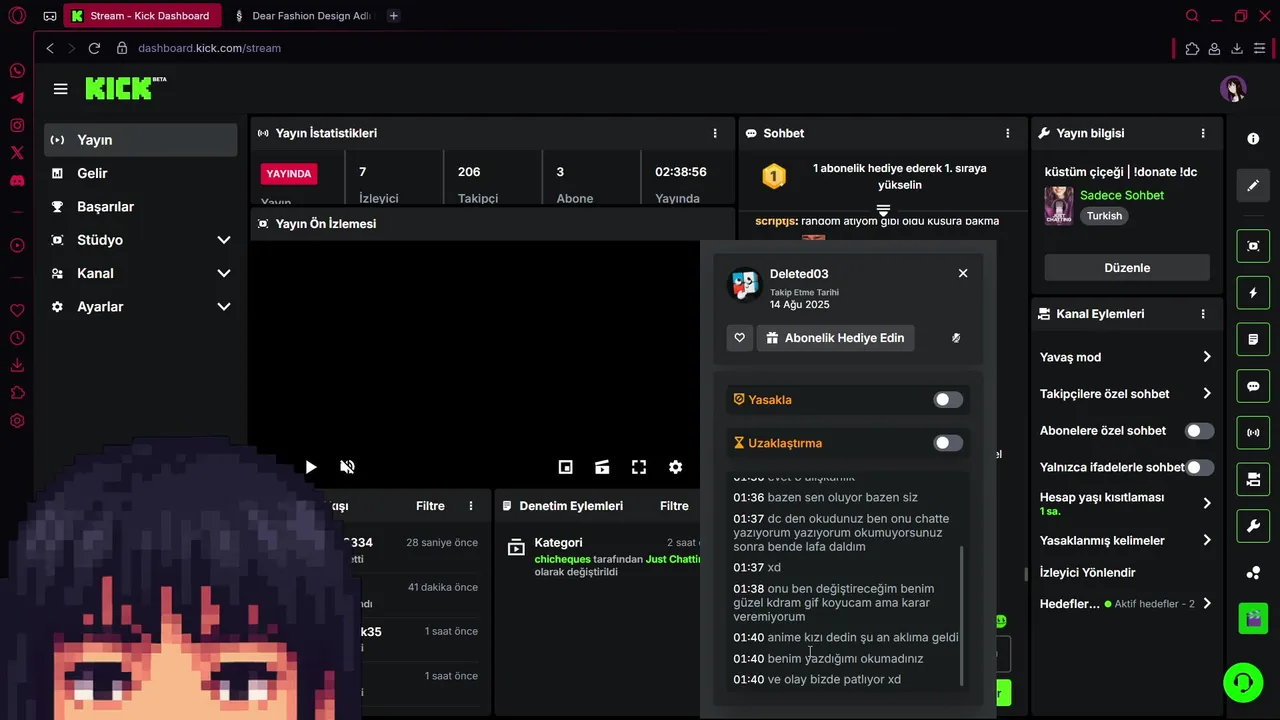Select Yayın in the left navigation
The height and width of the screenshot is (720, 1280).
coord(141,140)
